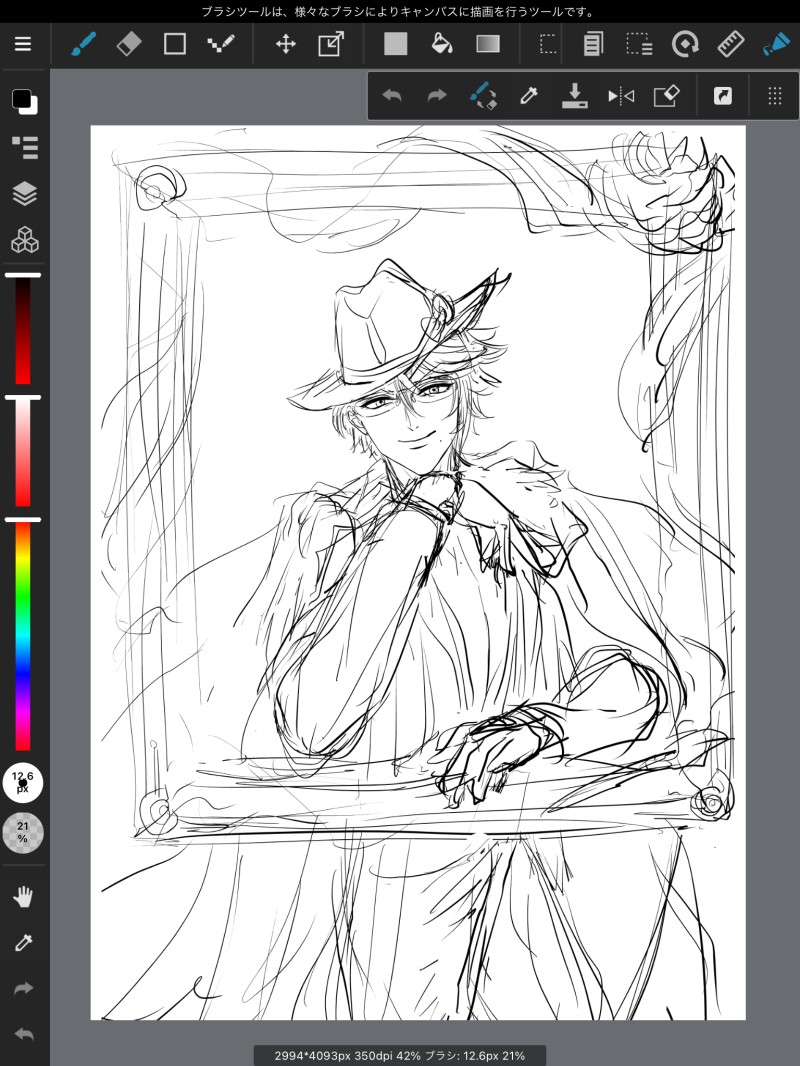Select the dot pen tool
This screenshot has height=1066, width=800.
click(x=221, y=44)
